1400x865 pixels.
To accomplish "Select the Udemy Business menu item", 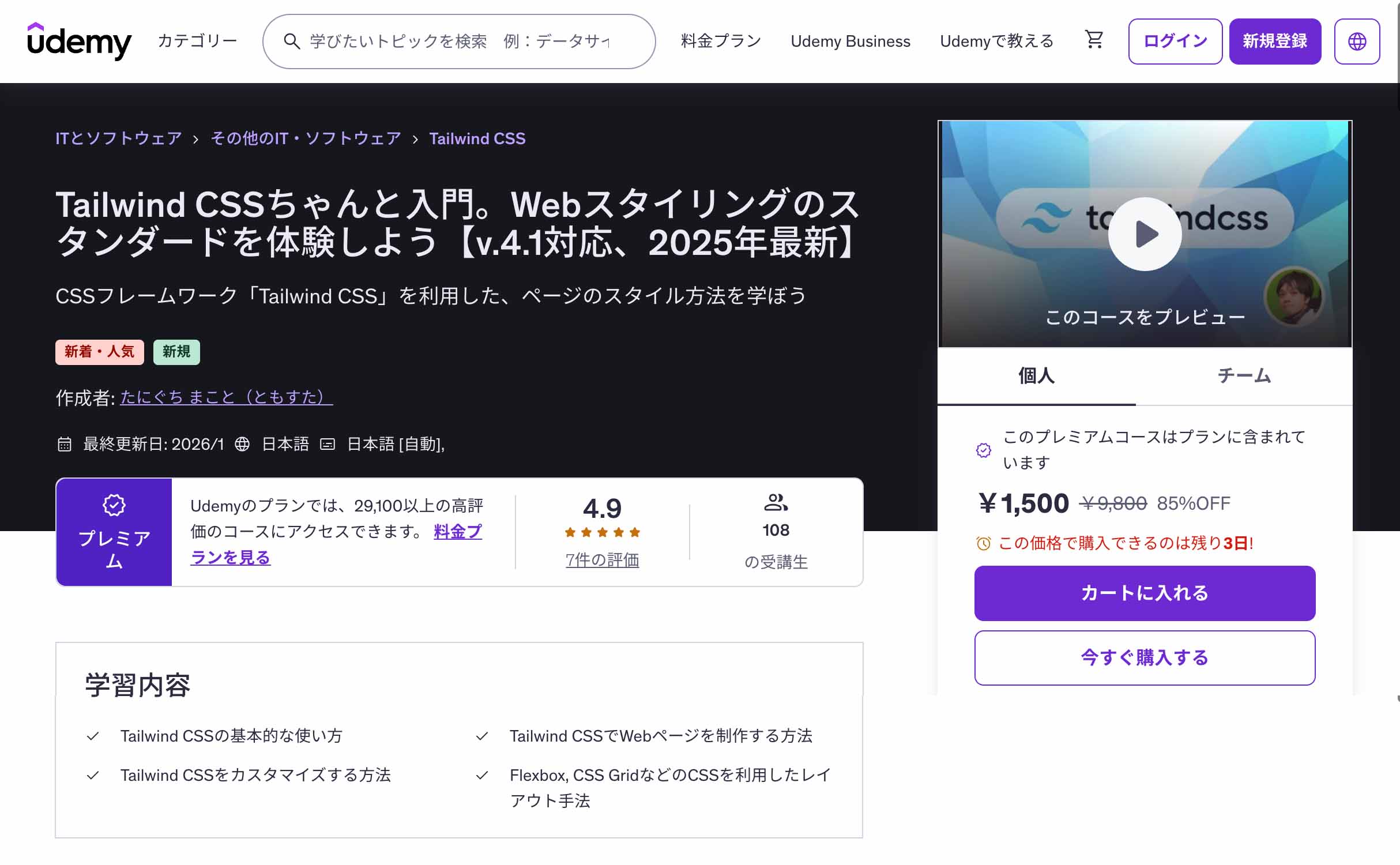I will click(850, 41).
